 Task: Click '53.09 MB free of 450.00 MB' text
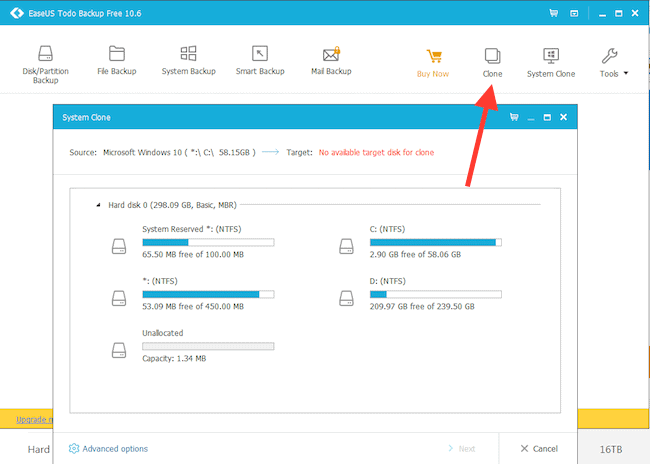pos(193,306)
